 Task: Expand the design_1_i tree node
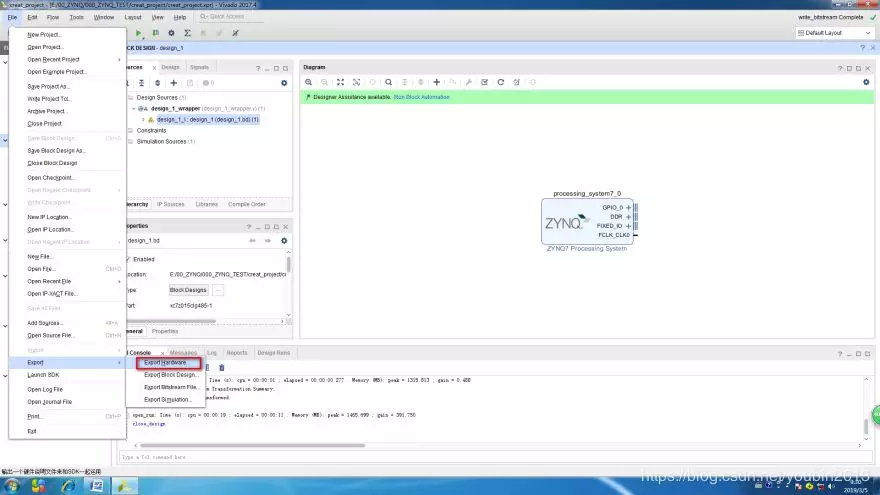click(143, 120)
